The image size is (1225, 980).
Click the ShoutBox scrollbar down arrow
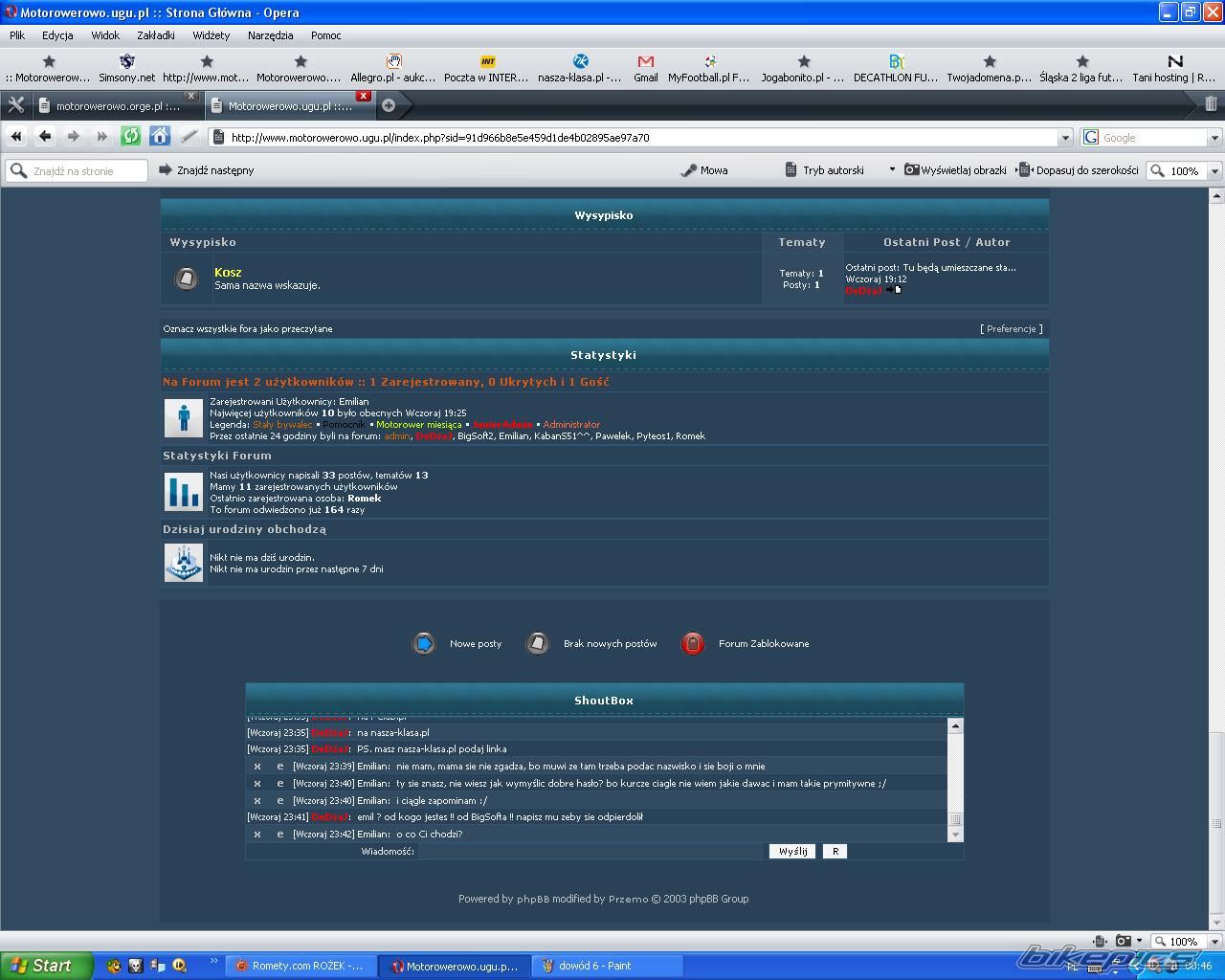954,835
